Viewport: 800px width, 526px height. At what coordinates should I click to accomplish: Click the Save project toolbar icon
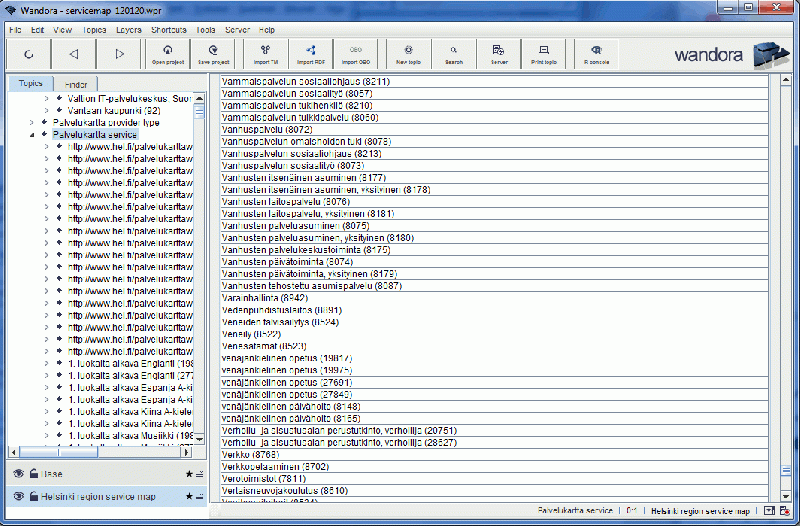click(x=212, y=53)
